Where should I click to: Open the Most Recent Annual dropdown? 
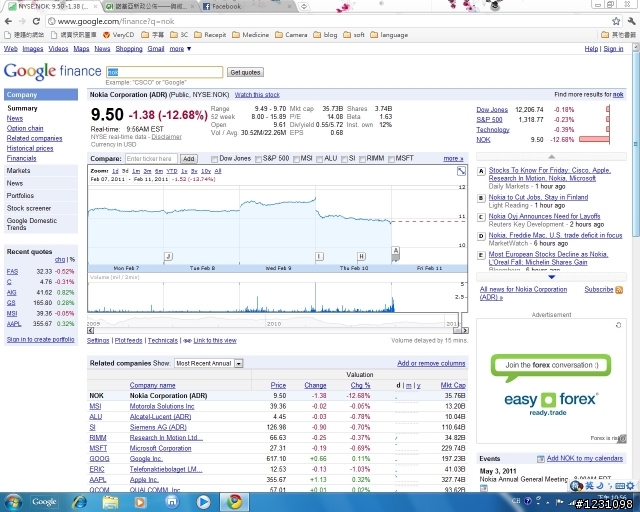pyautogui.click(x=209, y=363)
